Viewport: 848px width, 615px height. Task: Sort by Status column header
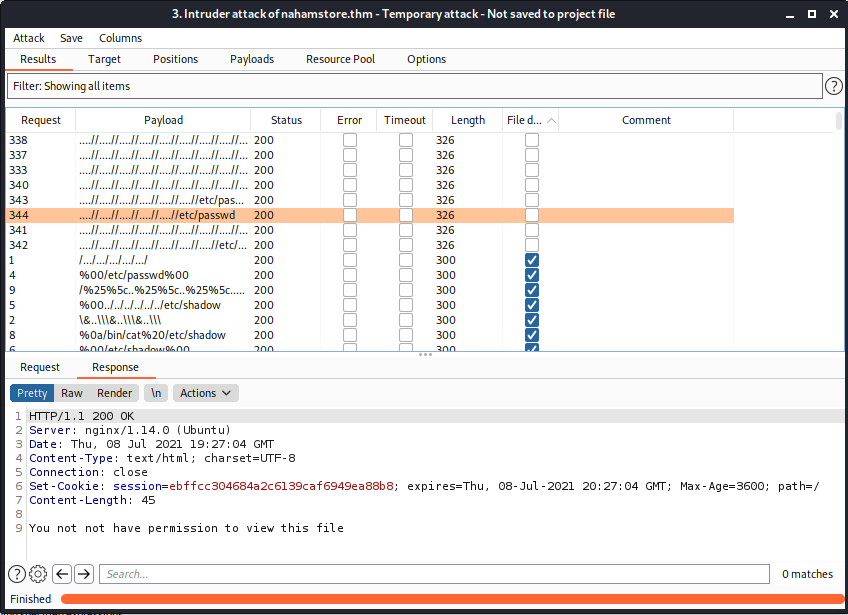pyautogui.click(x=286, y=120)
